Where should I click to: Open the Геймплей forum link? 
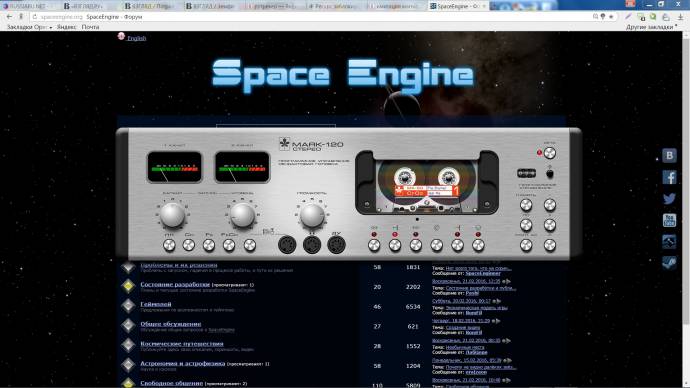(x=156, y=304)
